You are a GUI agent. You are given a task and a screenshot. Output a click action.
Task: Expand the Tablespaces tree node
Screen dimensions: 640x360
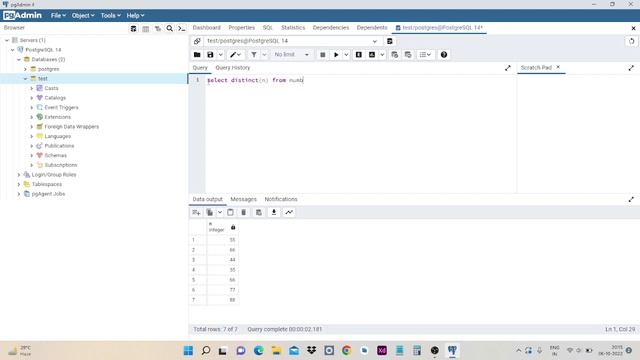[19, 184]
